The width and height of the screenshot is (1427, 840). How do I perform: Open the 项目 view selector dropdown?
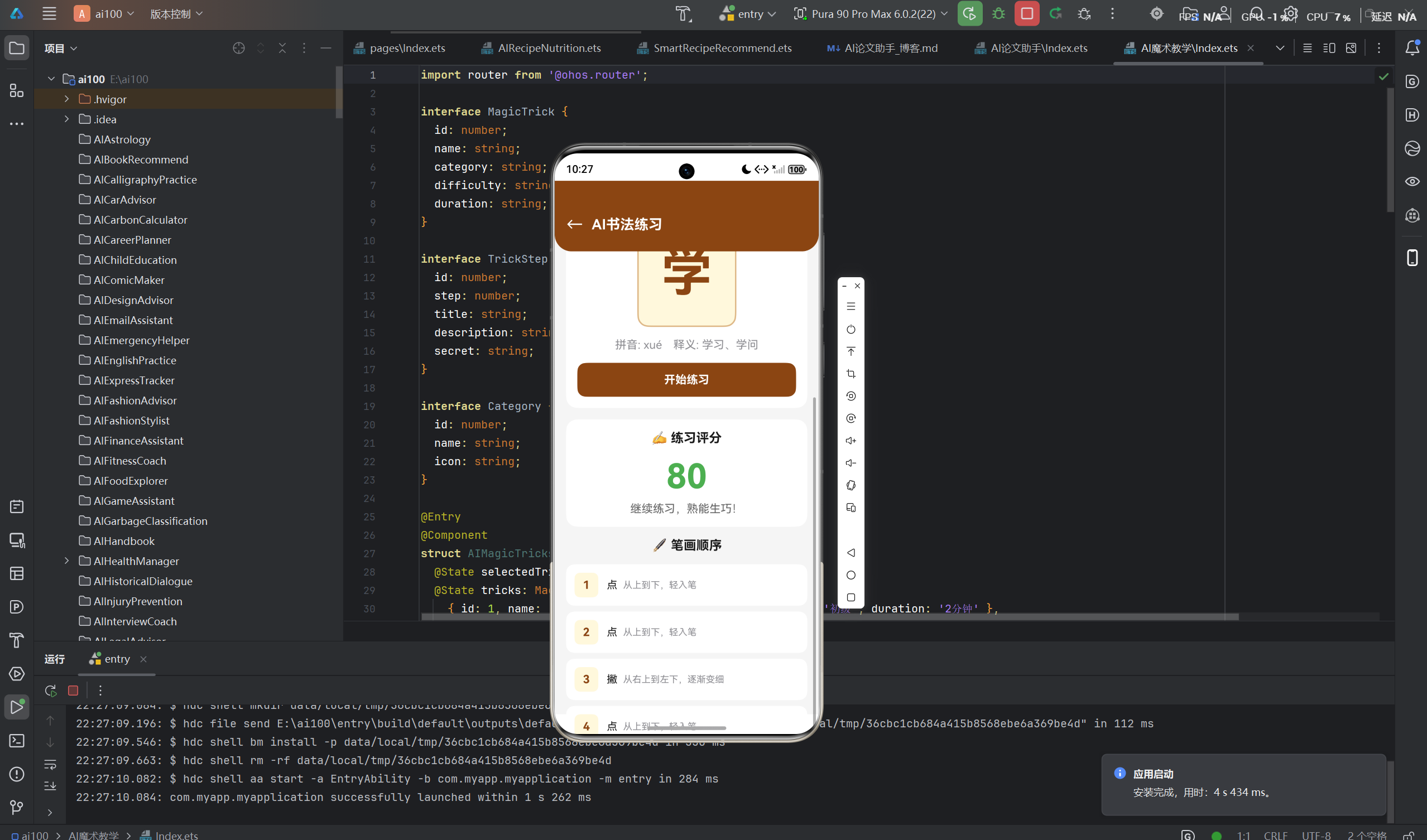[x=61, y=48]
